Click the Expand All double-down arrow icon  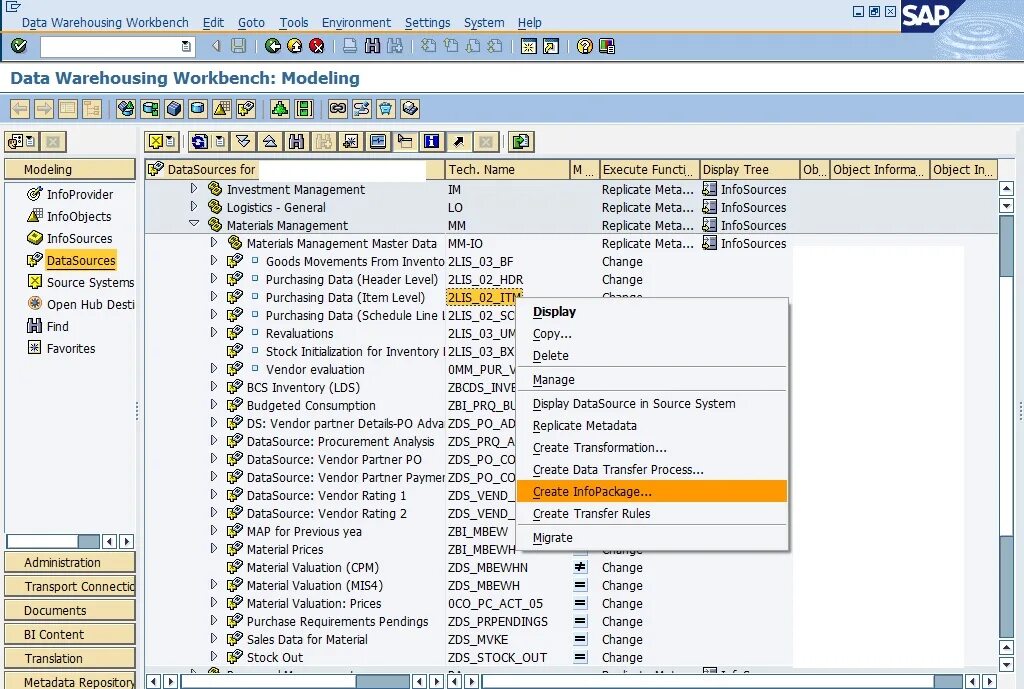click(244, 141)
